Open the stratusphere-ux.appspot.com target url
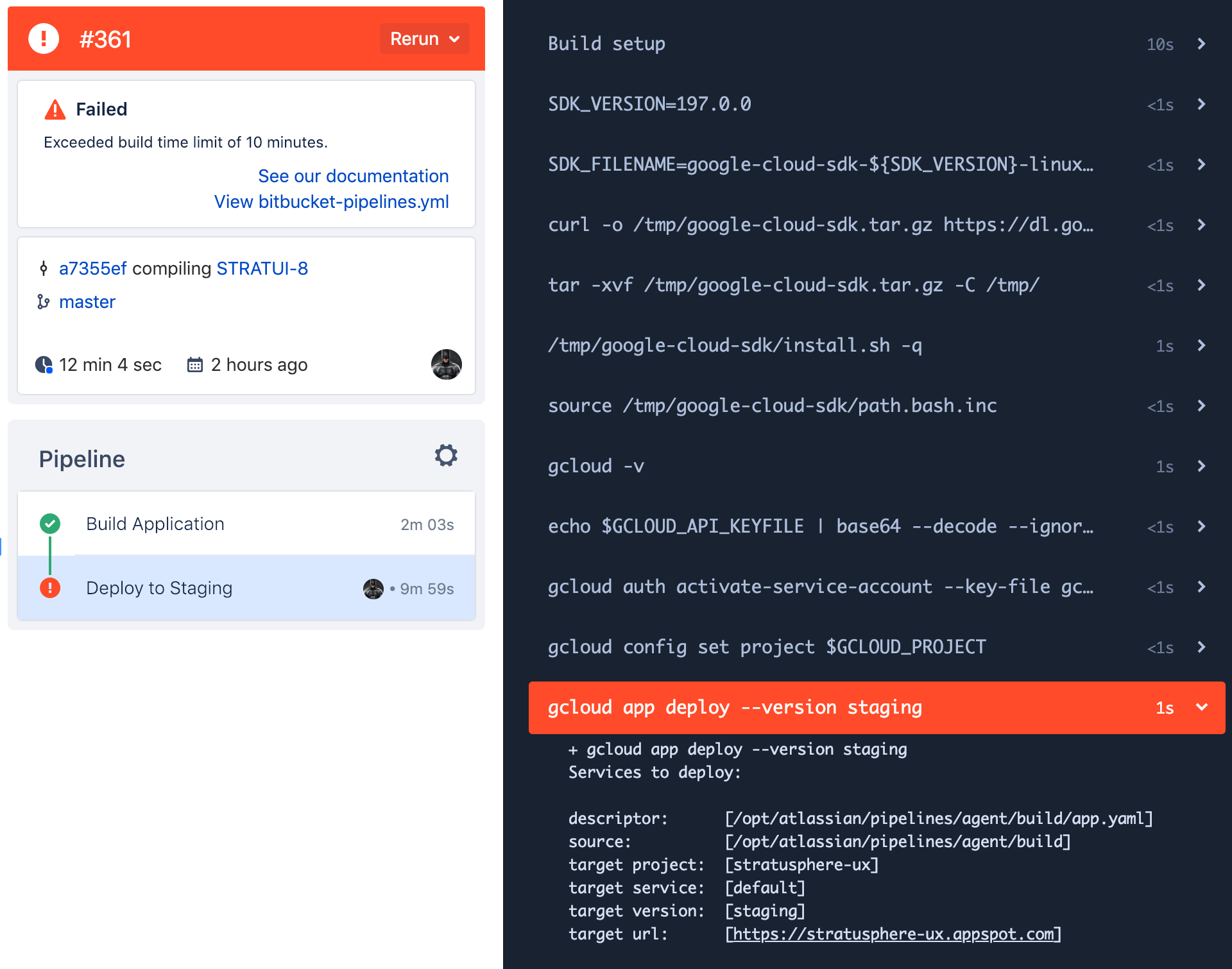The height and width of the screenshot is (969, 1232). tap(893, 934)
